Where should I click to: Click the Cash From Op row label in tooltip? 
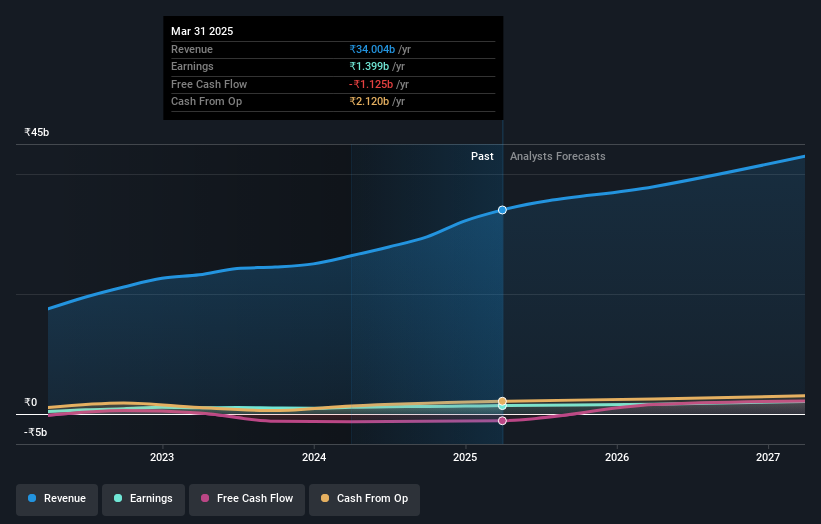point(206,102)
